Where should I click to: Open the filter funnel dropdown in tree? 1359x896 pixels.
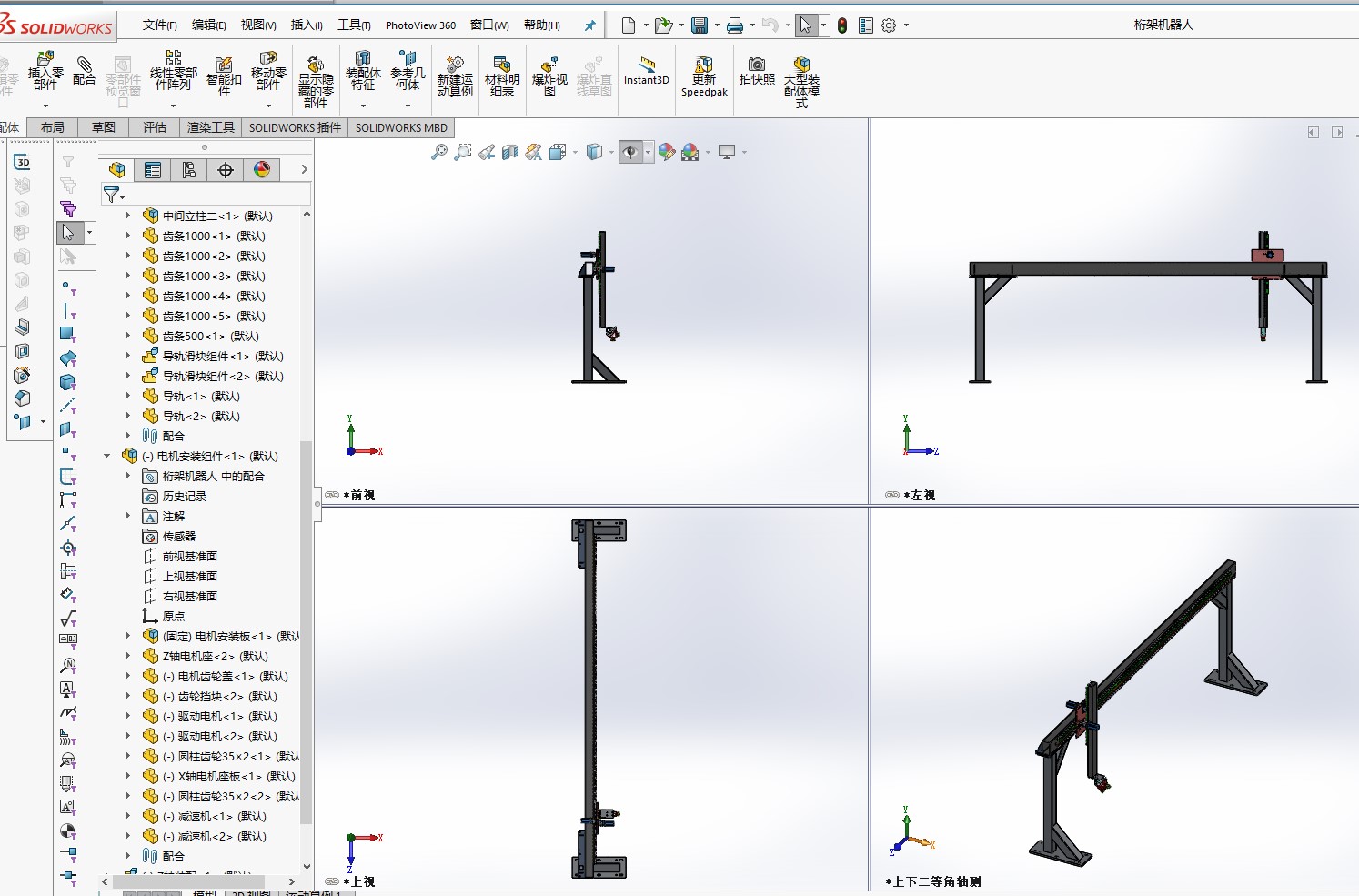click(114, 195)
